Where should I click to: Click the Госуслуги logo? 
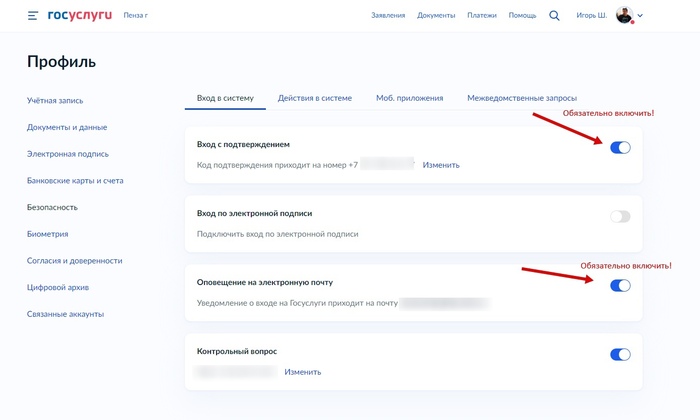pyautogui.click(x=80, y=15)
